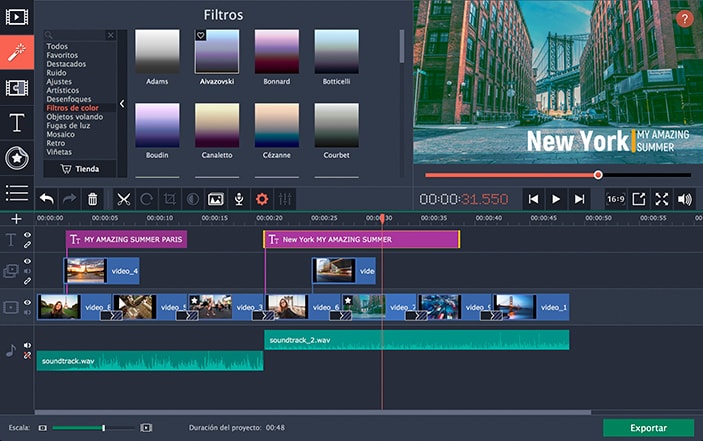The image size is (703, 441).
Task: Open the clip image properties icon
Action: [216, 199]
